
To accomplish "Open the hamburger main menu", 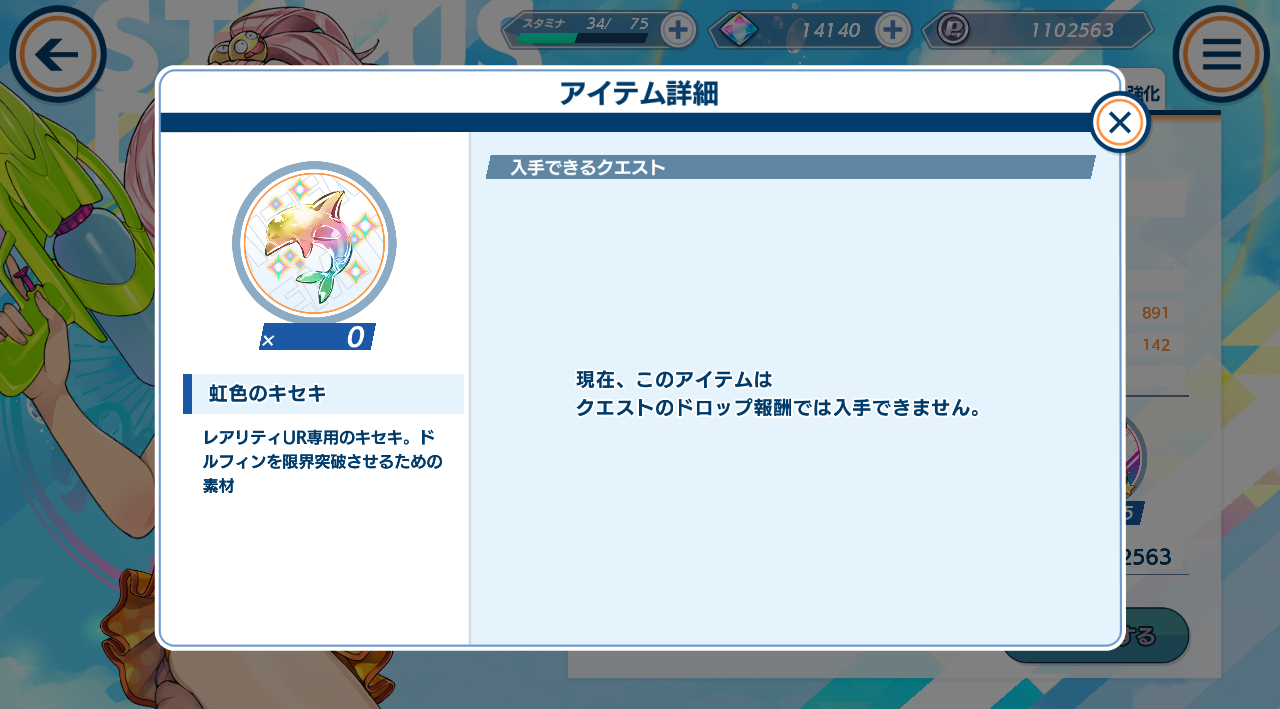I will [x=1221, y=54].
